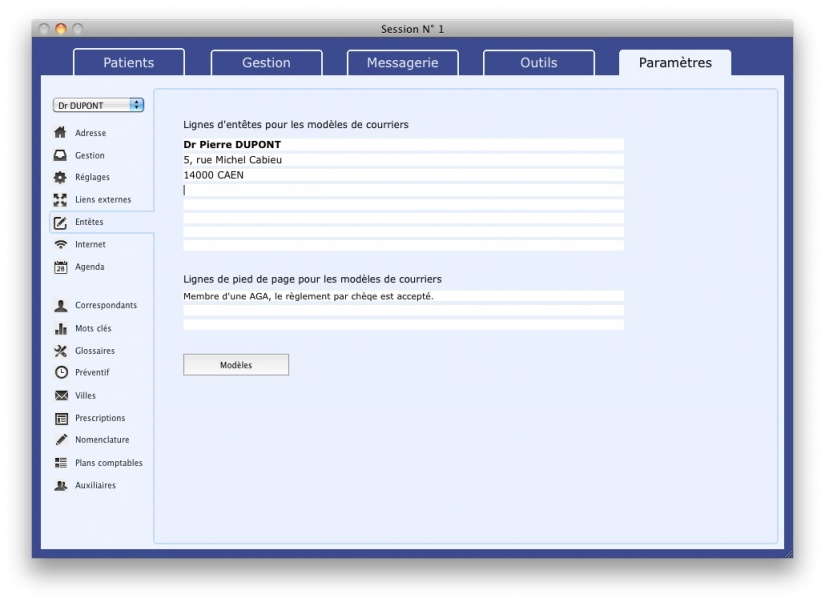Open the Villes sidebar label
The image size is (825, 602).
pyautogui.click(x=85, y=396)
